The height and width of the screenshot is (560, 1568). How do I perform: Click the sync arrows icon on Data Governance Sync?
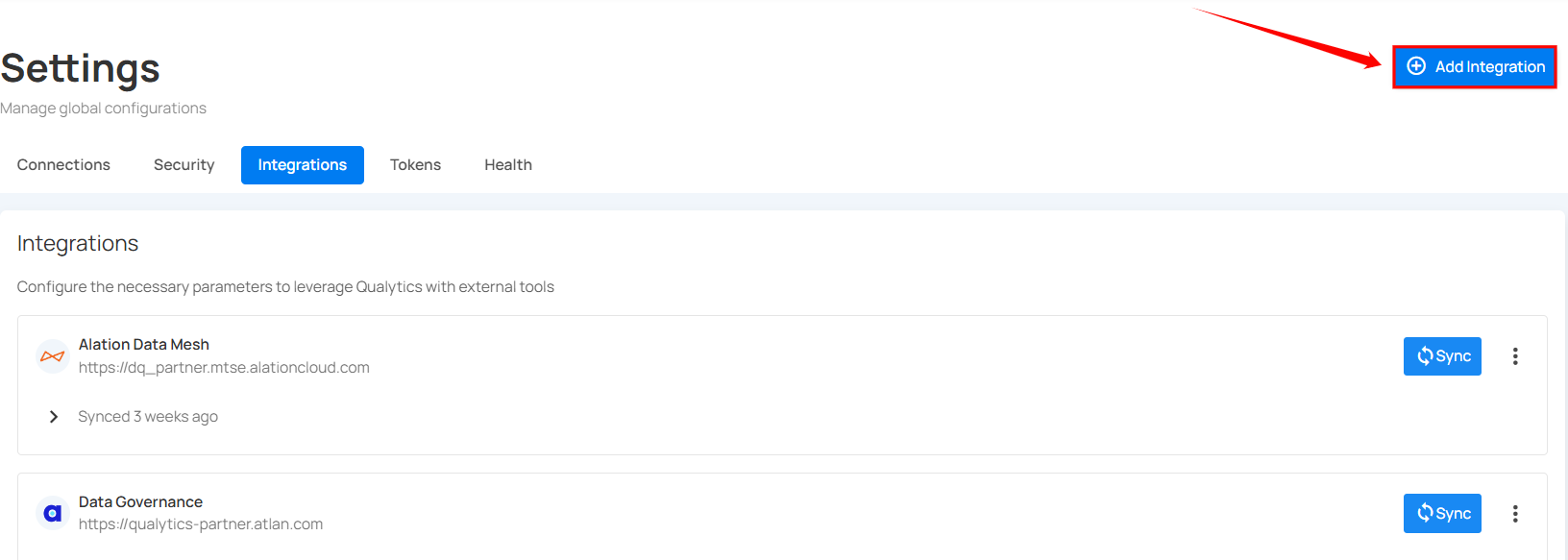coord(1424,513)
